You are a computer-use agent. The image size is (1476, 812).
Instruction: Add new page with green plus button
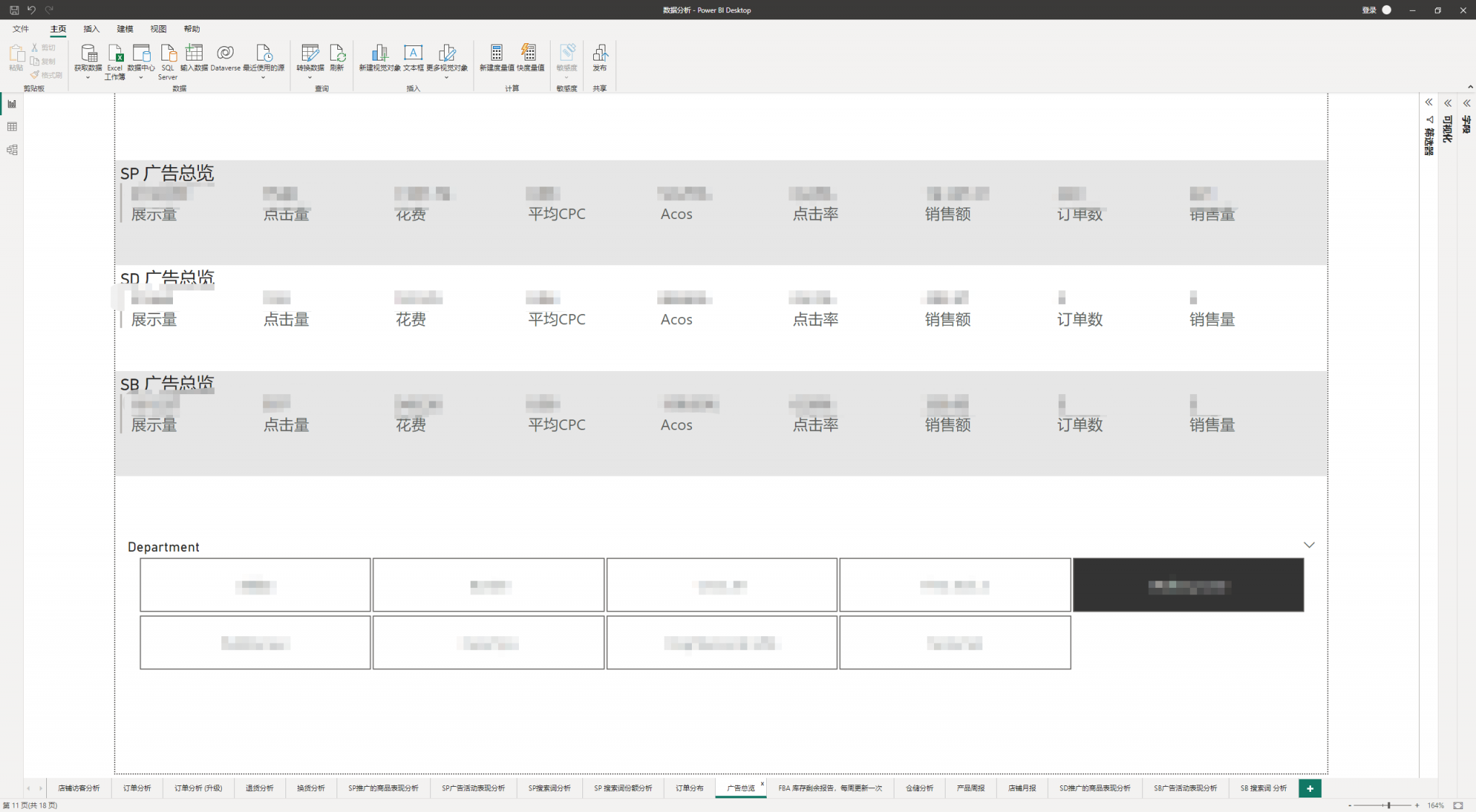pyautogui.click(x=1310, y=788)
